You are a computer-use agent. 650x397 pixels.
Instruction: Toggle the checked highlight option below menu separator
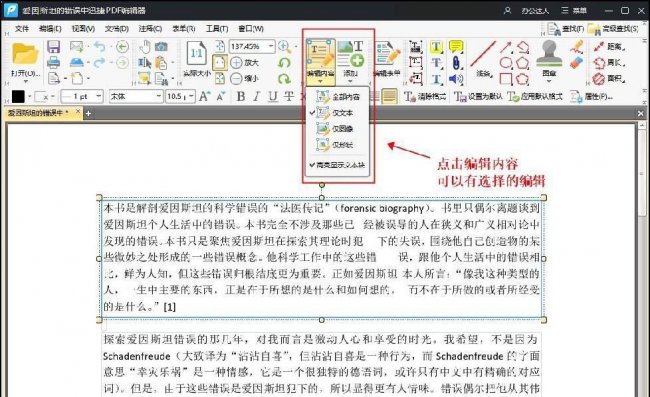(336, 165)
